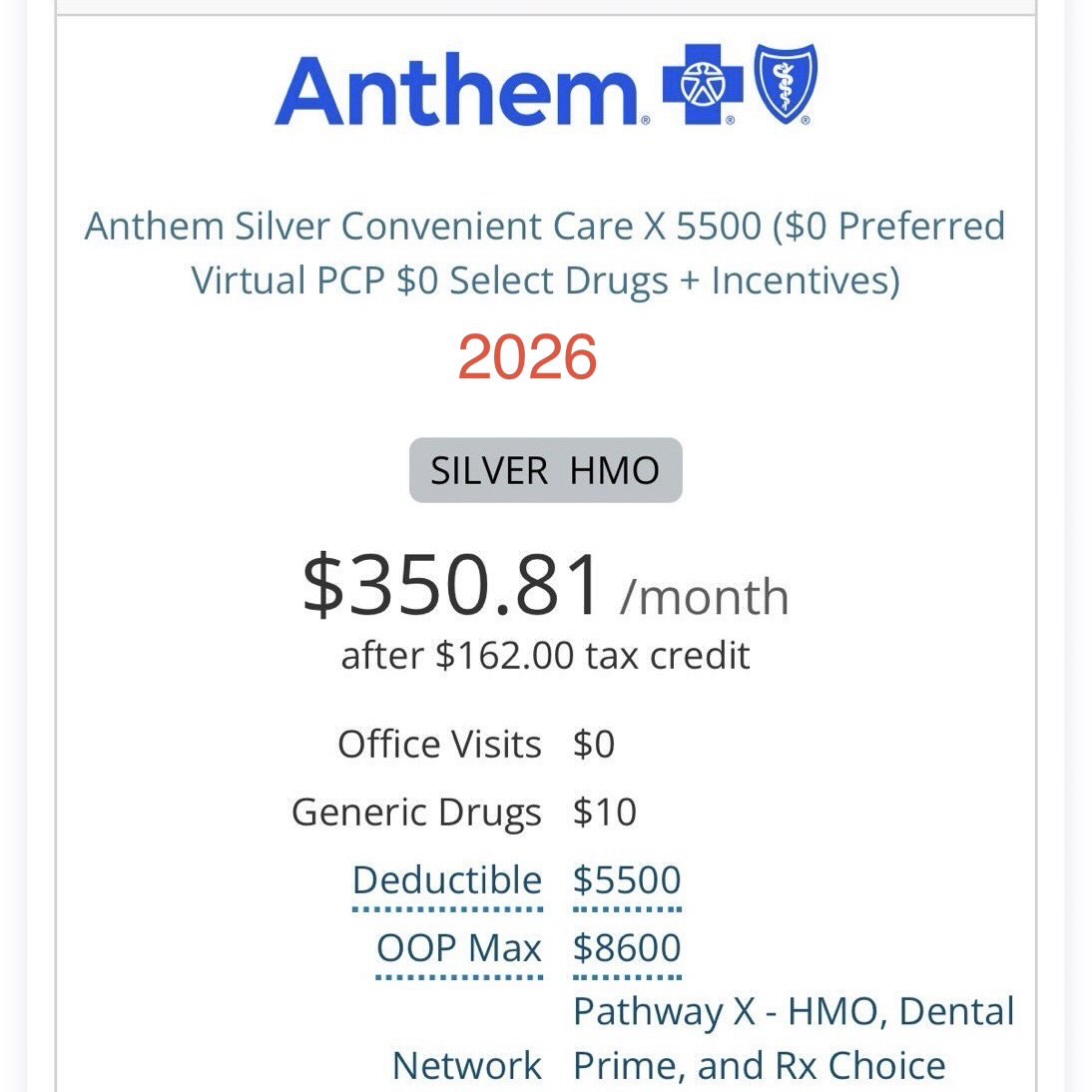
Task: Click the Prime, and Rx Choice network text
Action: tap(759, 1065)
